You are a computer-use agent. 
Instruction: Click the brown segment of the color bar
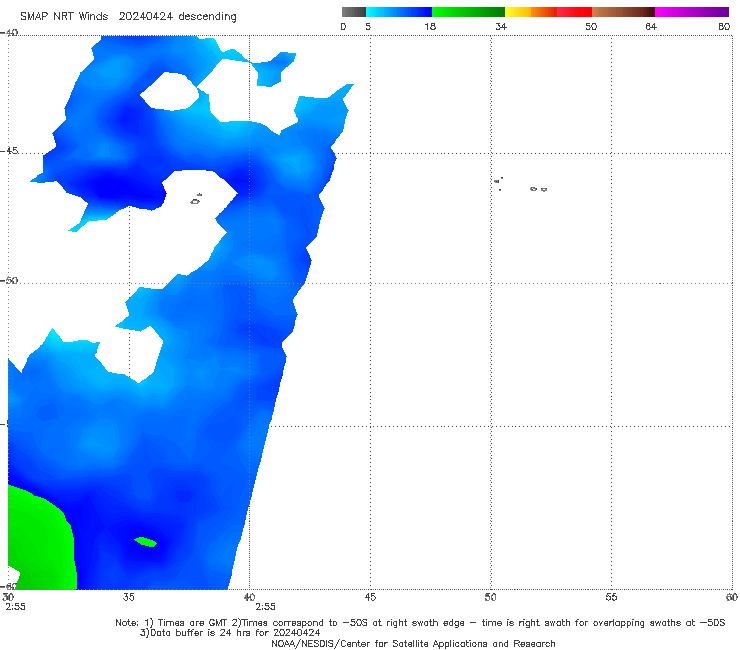click(623, 12)
